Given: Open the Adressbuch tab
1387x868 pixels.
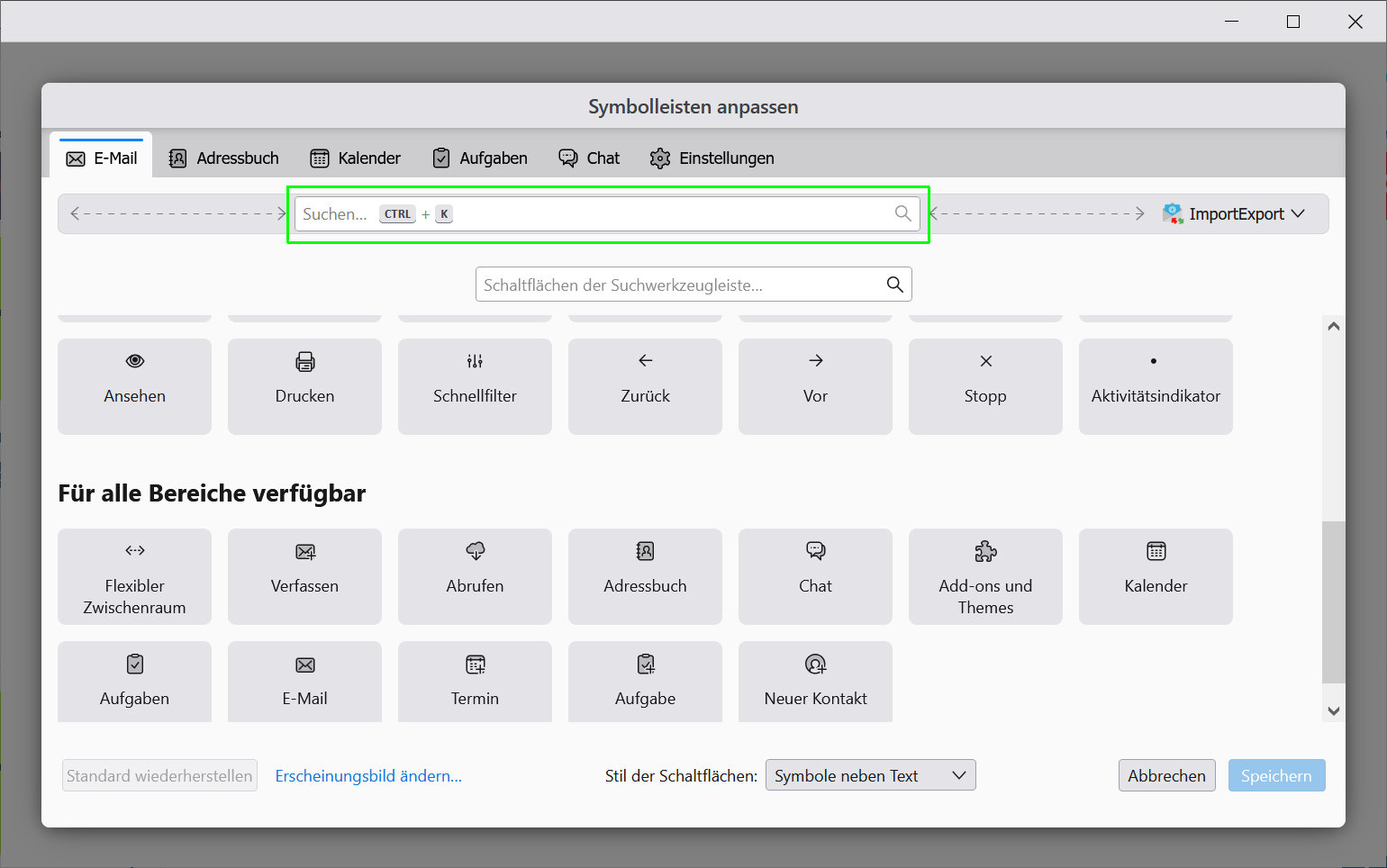Looking at the screenshot, I should coord(224,158).
